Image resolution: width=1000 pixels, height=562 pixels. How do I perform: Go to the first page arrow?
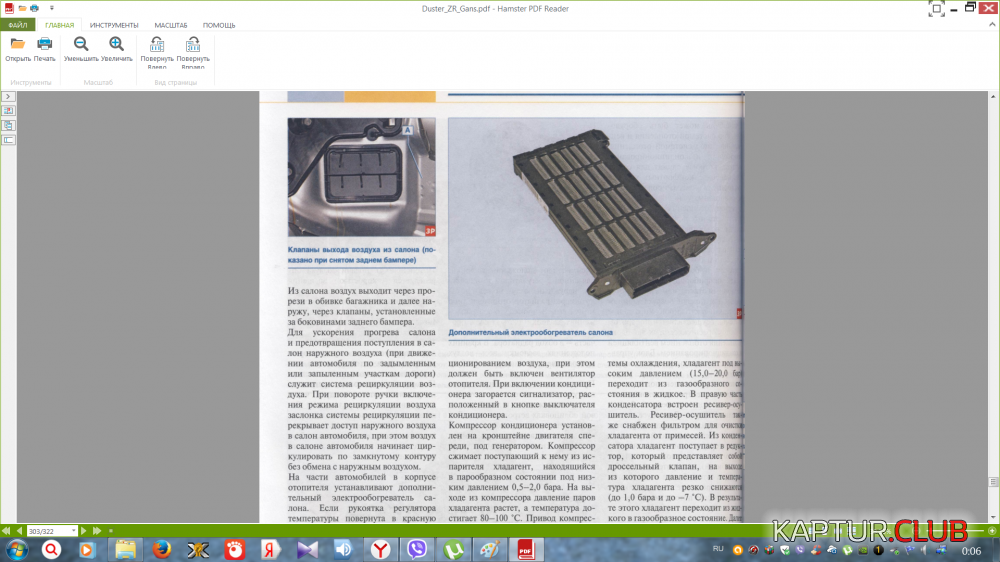(7, 530)
